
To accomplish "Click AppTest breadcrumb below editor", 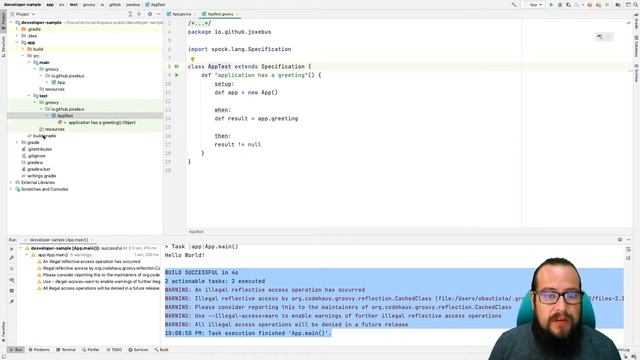I will [x=196, y=231].
